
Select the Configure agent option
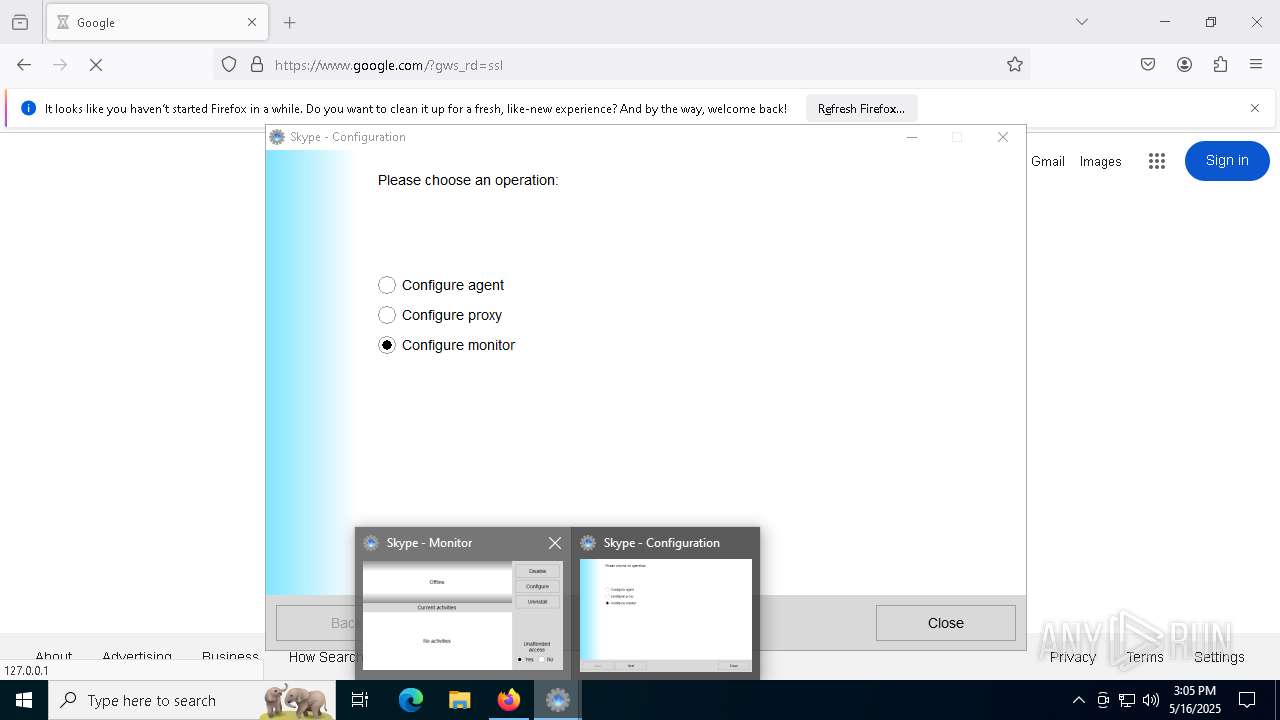(x=441, y=285)
